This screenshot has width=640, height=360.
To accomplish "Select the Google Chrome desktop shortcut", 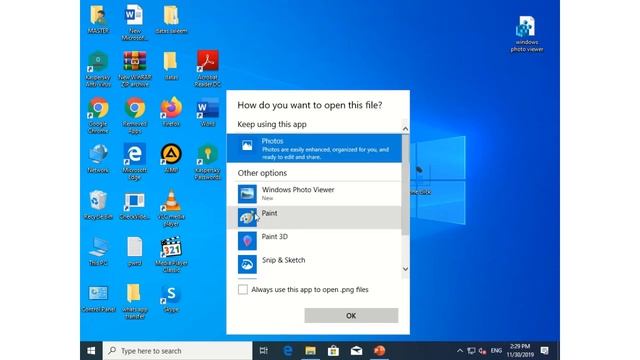I will 98,116.
